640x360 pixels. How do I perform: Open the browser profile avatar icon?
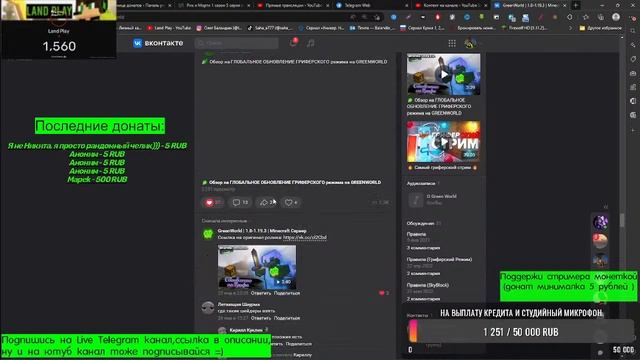(x=616, y=17)
